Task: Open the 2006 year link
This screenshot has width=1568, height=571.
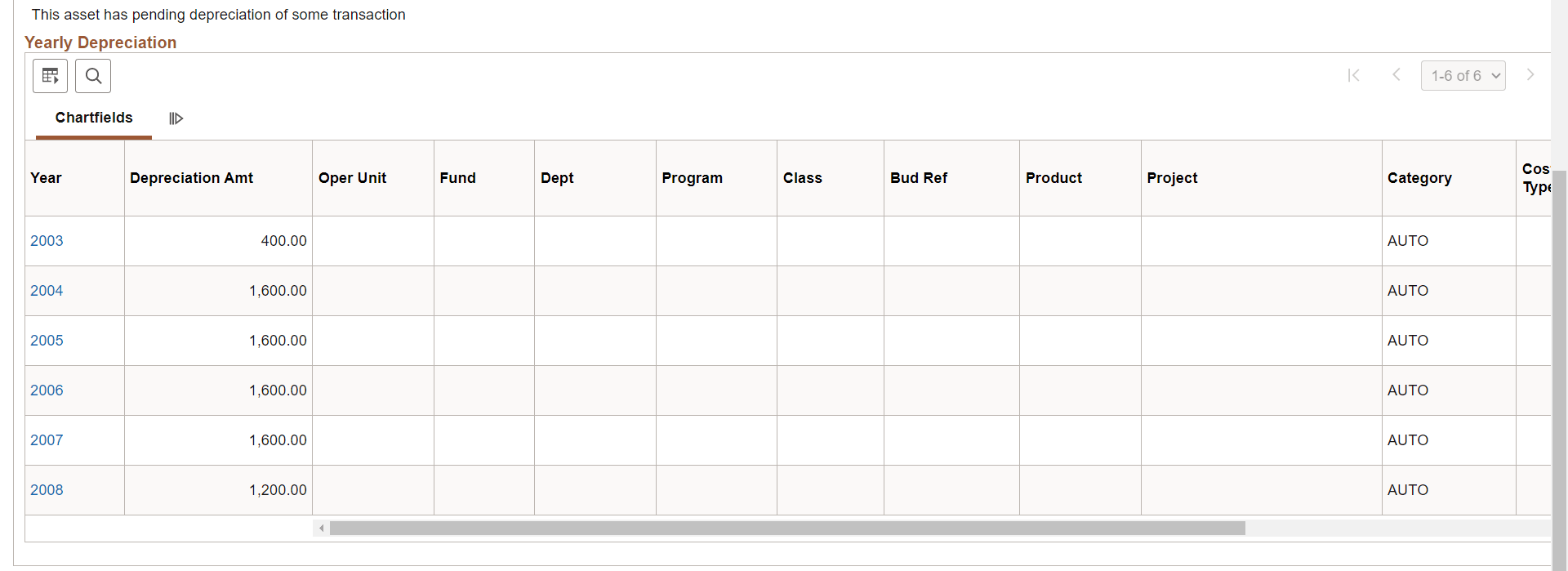Action: (47, 390)
